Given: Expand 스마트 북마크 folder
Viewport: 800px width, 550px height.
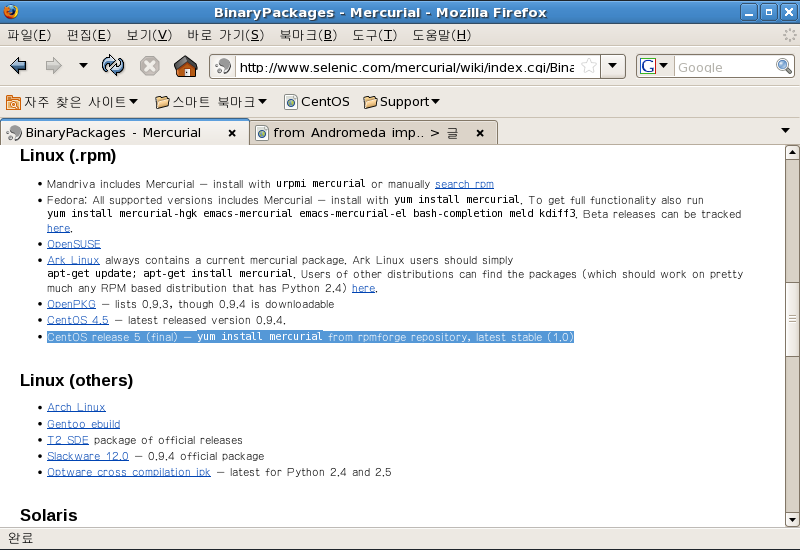Looking at the screenshot, I should point(211,102).
